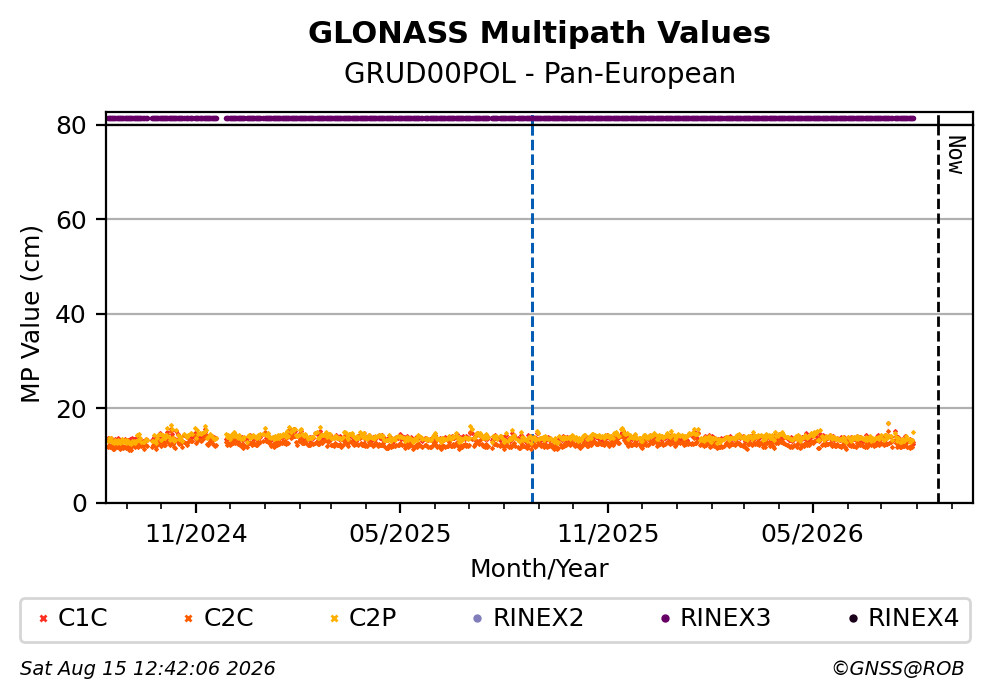Select the RINEX4 legend label
Screen dimensions: 992x699
point(914,617)
